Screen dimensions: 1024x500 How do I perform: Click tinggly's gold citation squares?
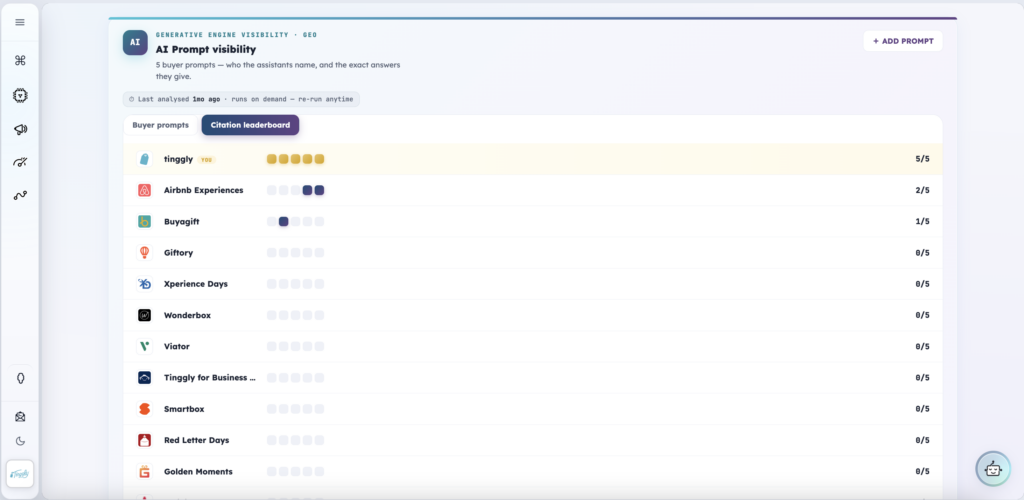tap(296, 159)
